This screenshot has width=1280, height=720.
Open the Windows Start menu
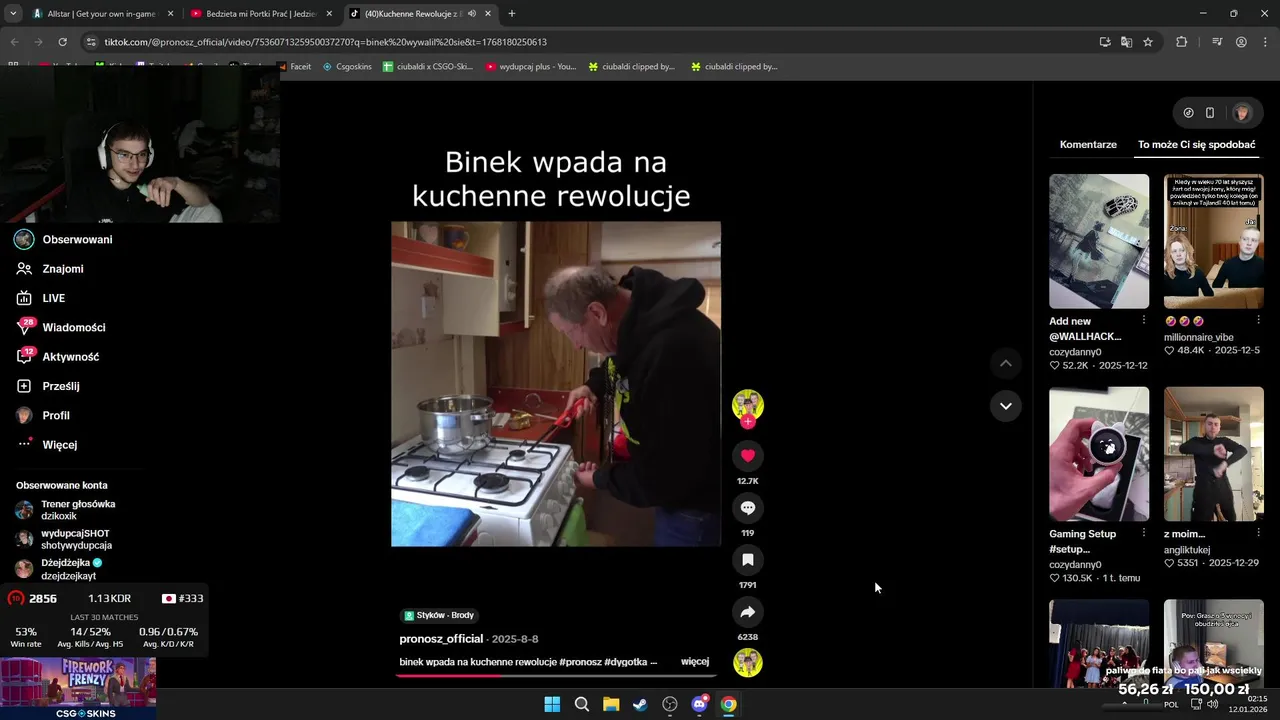click(552, 704)
